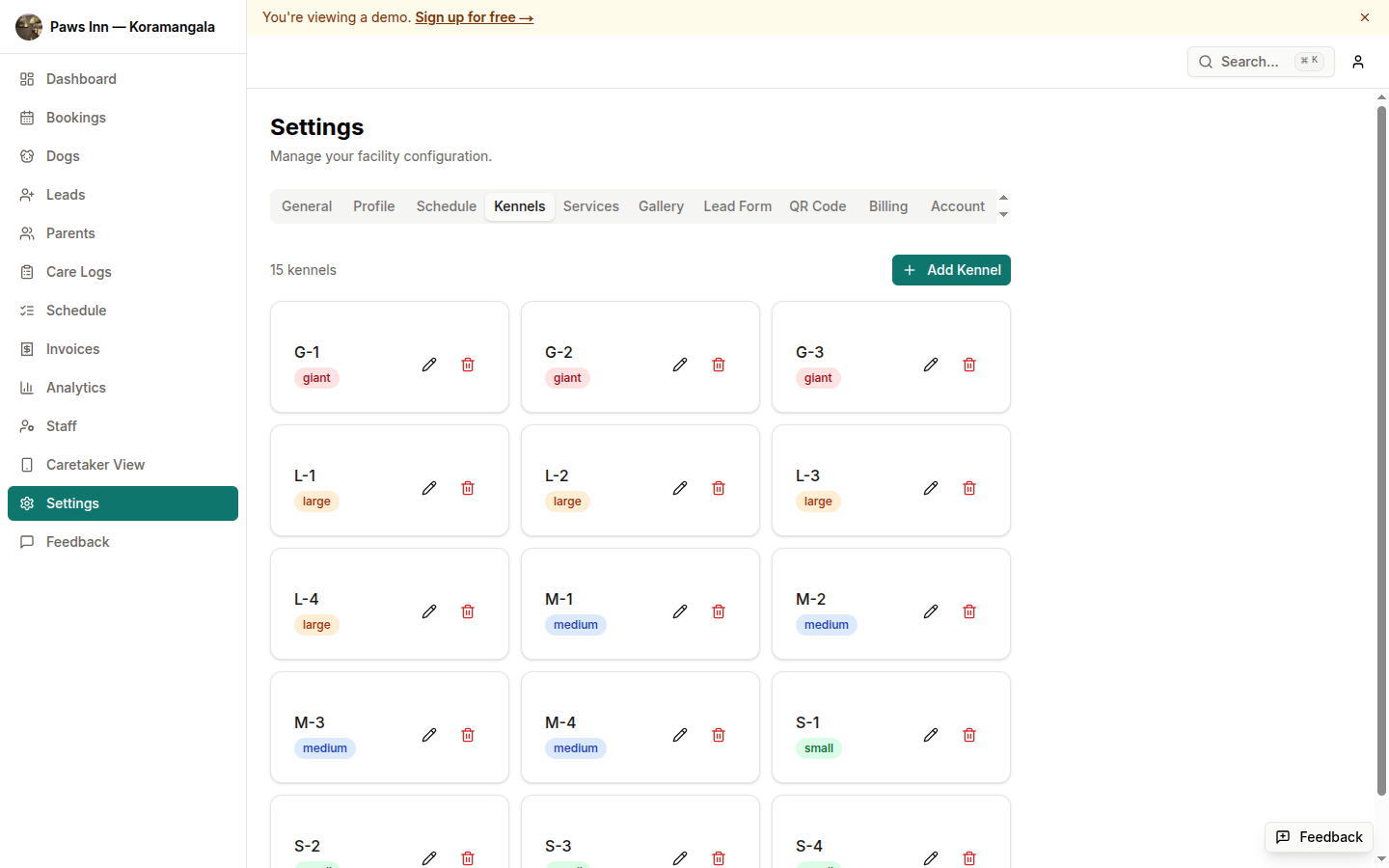Follow the Sign up for free link
Viewport: 1389px width, 868px height.
point(474,17)
